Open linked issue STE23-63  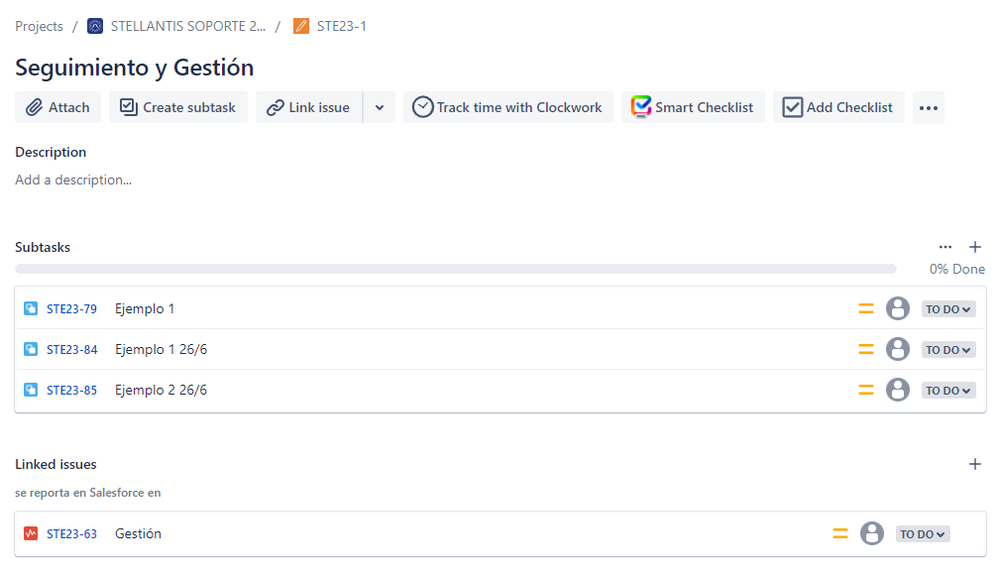point(71,534)
